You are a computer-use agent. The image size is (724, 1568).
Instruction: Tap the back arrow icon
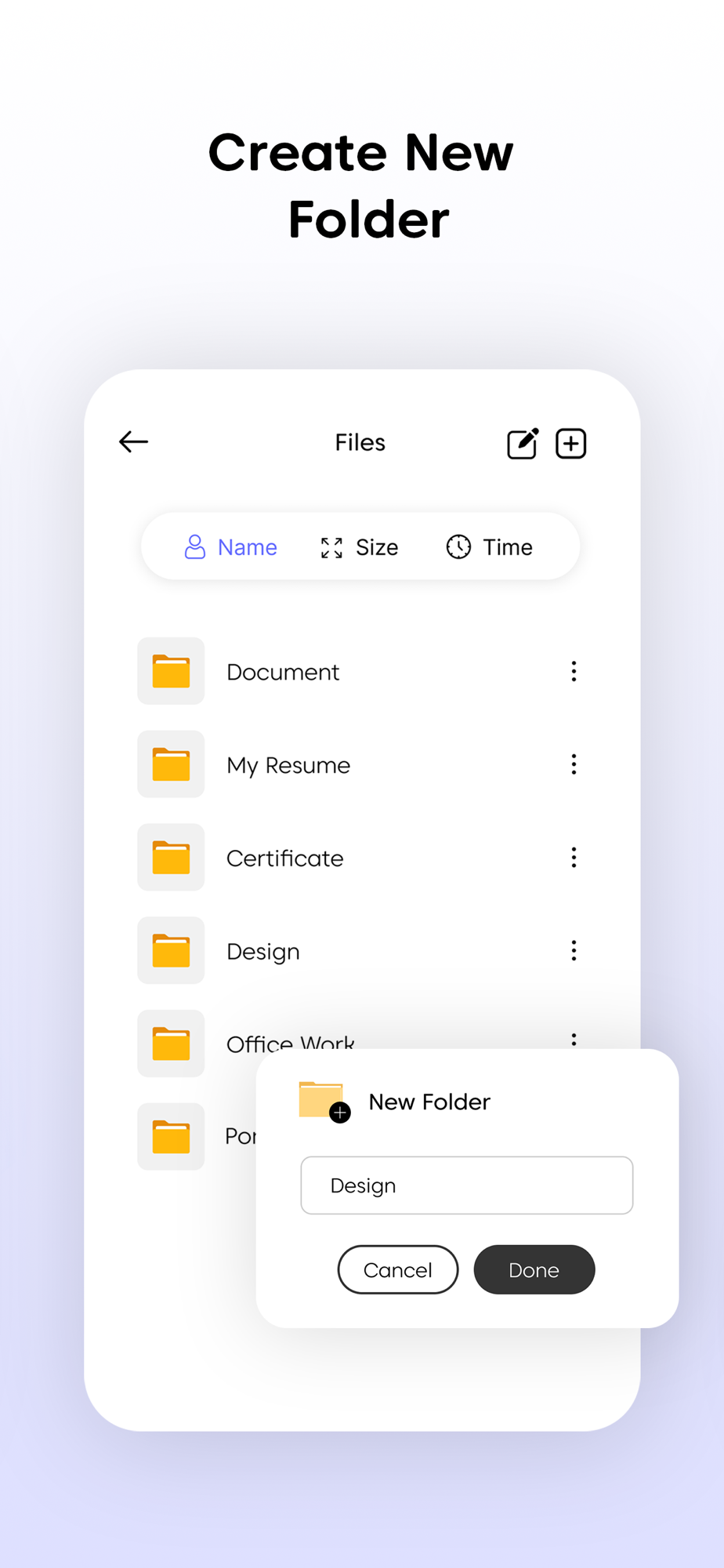click(x=133, y=442)
